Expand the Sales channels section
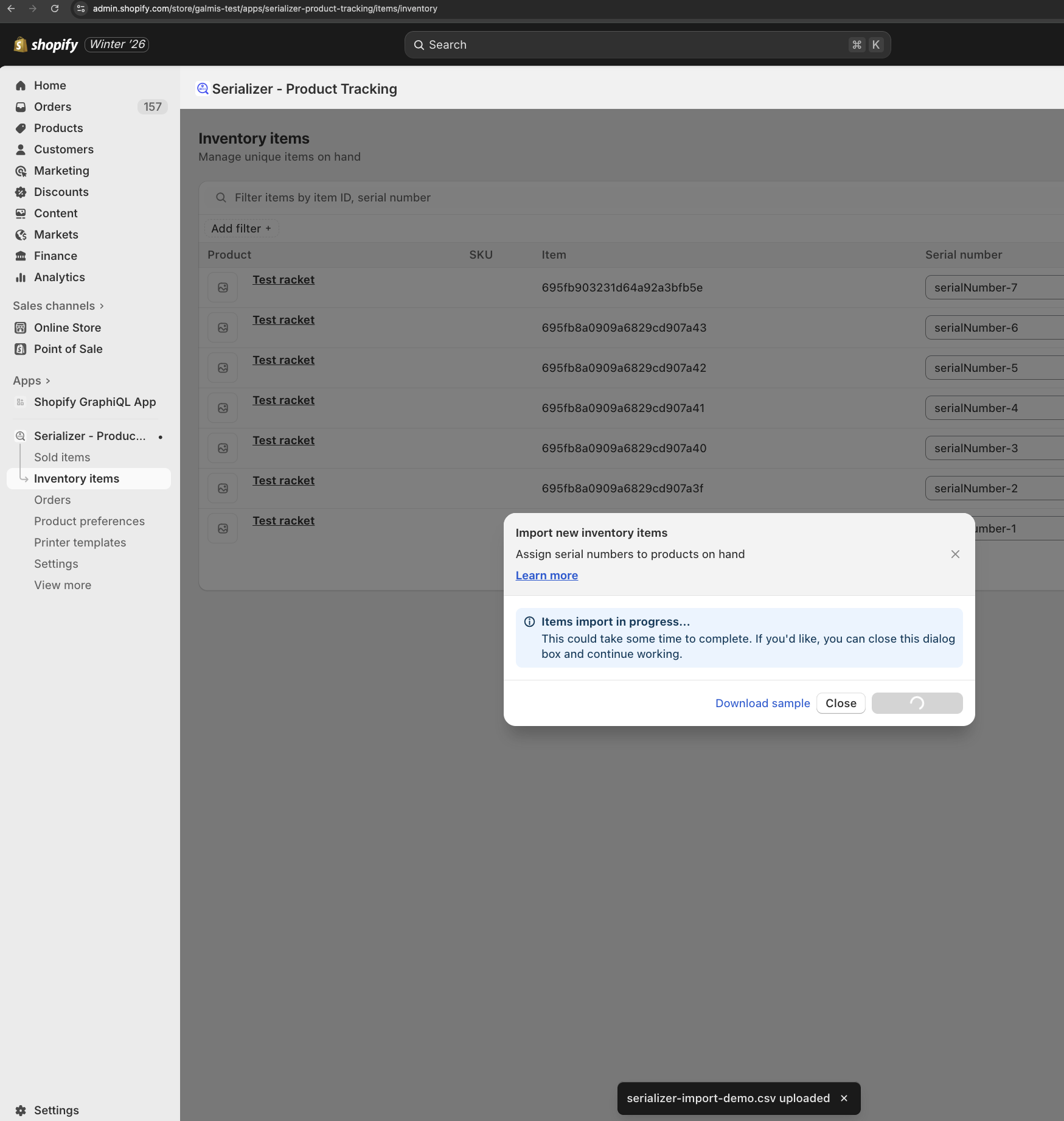The height and width of the screenshot is (1121, 1064). click(x=58, y=306)
